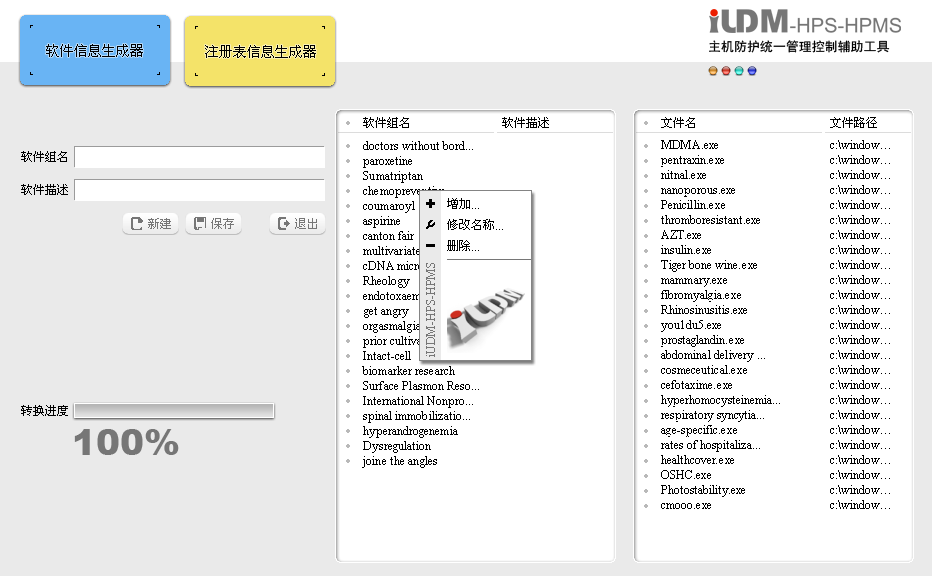This screenshot has width=932, height=576.
Task: Choose 修改名称... from the context menu
Action: 475,225
